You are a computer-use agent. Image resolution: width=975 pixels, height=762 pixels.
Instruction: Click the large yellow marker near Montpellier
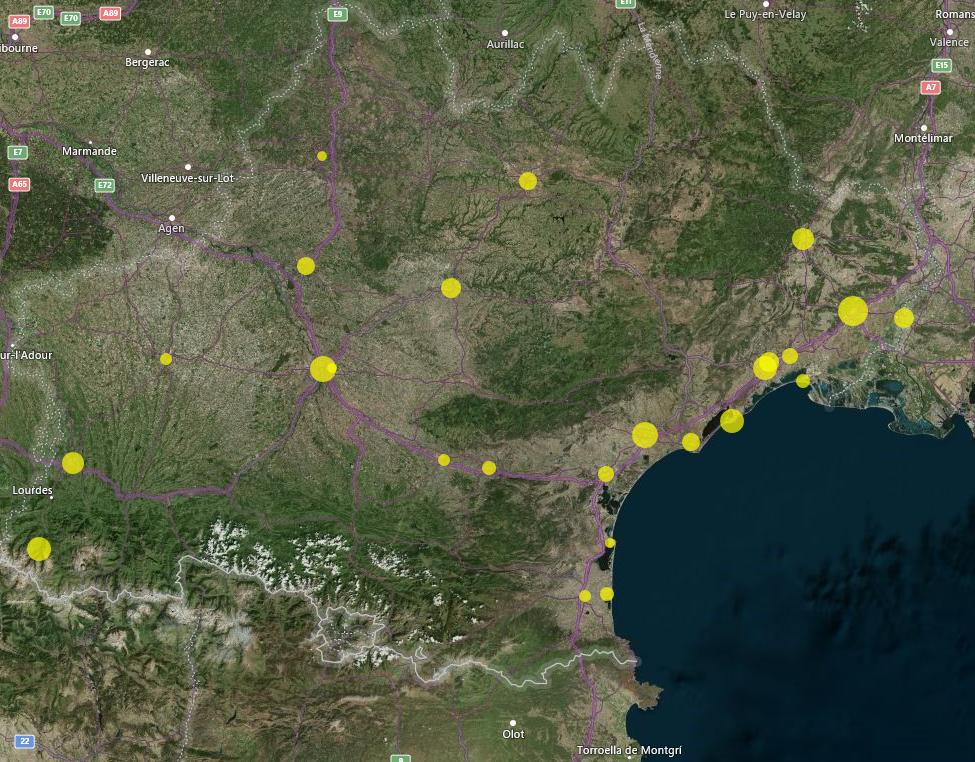click(851, 312)
